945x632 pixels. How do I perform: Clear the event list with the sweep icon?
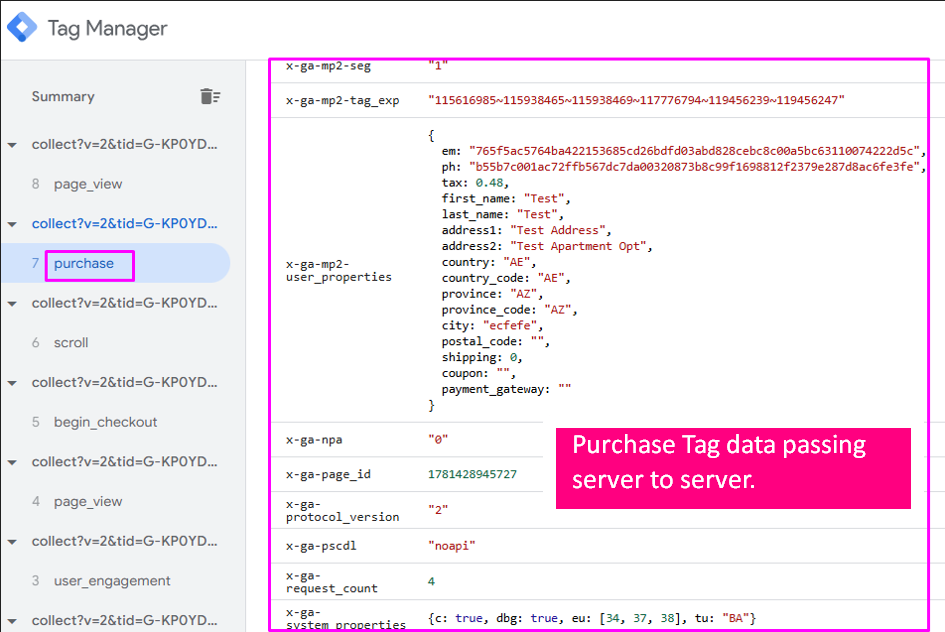[x=210, y=96]
